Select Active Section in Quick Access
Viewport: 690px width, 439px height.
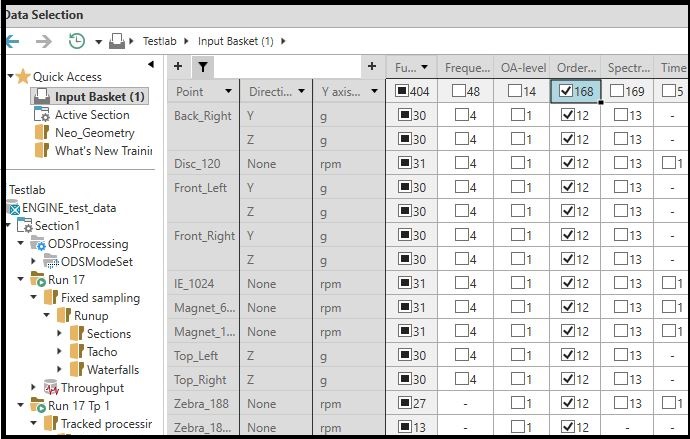pyautogui.click(x=91, y=115)
